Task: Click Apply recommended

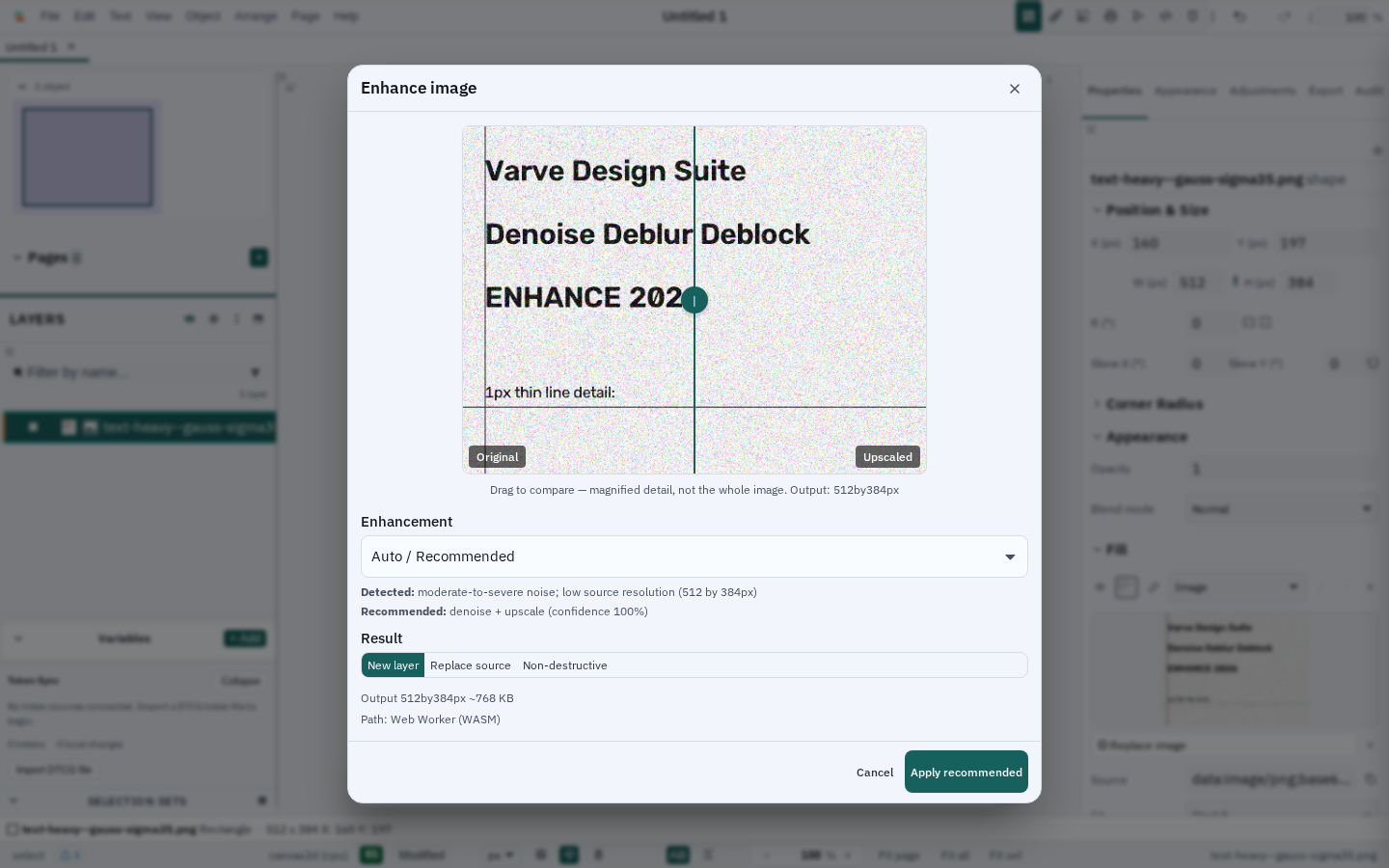Action: 967,773
